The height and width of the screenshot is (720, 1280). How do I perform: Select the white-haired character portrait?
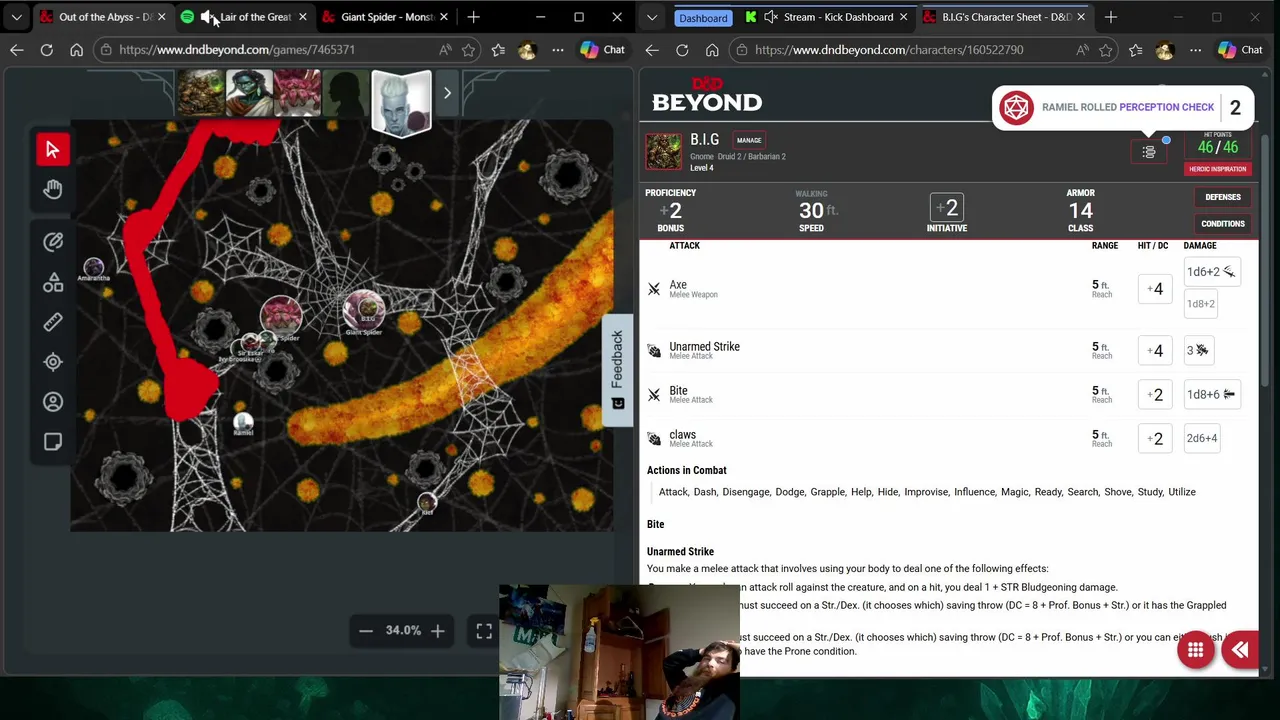(402, 103)
